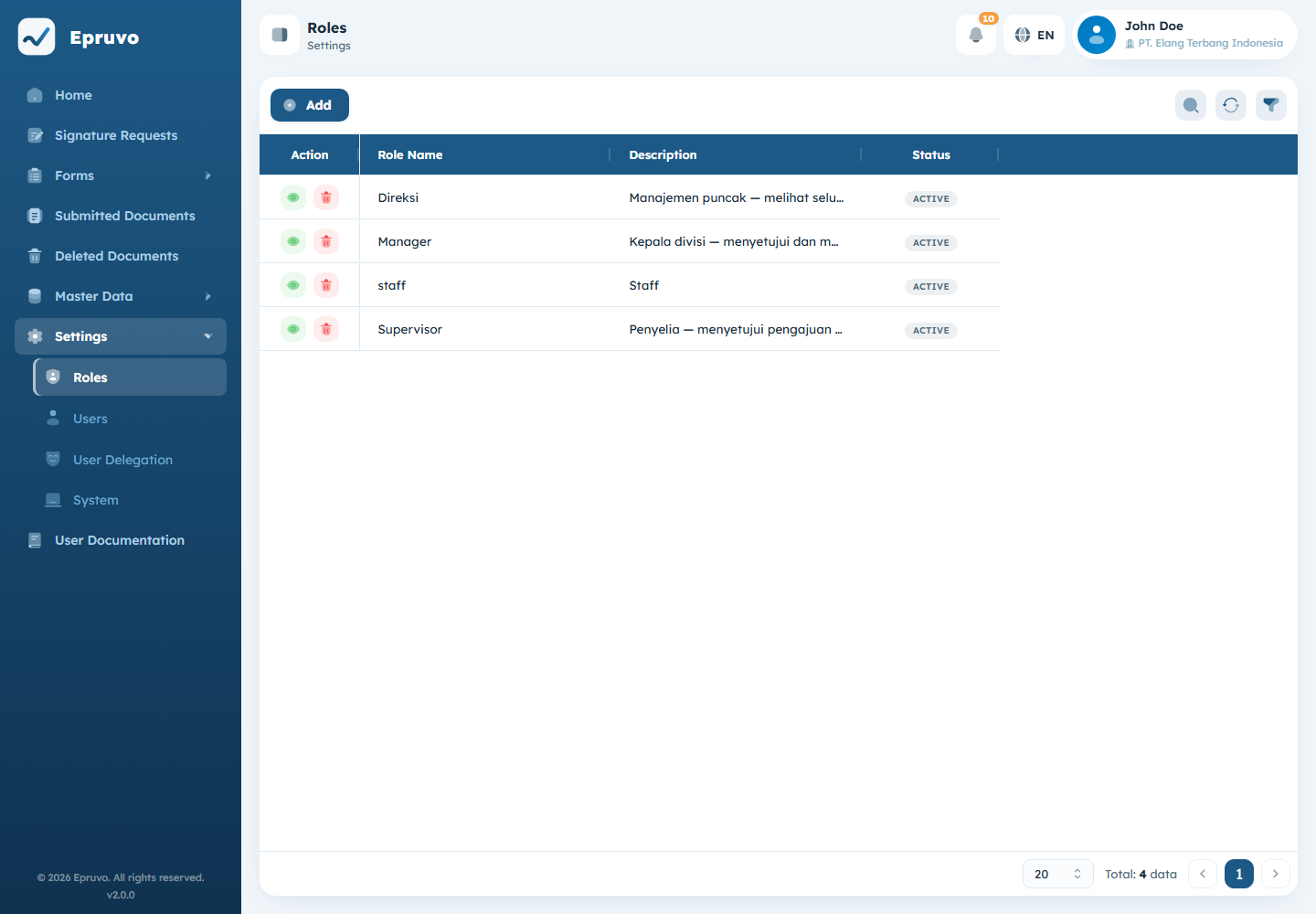
Task: Open the John Doe profile menu
Action: tap(1185, 35)
